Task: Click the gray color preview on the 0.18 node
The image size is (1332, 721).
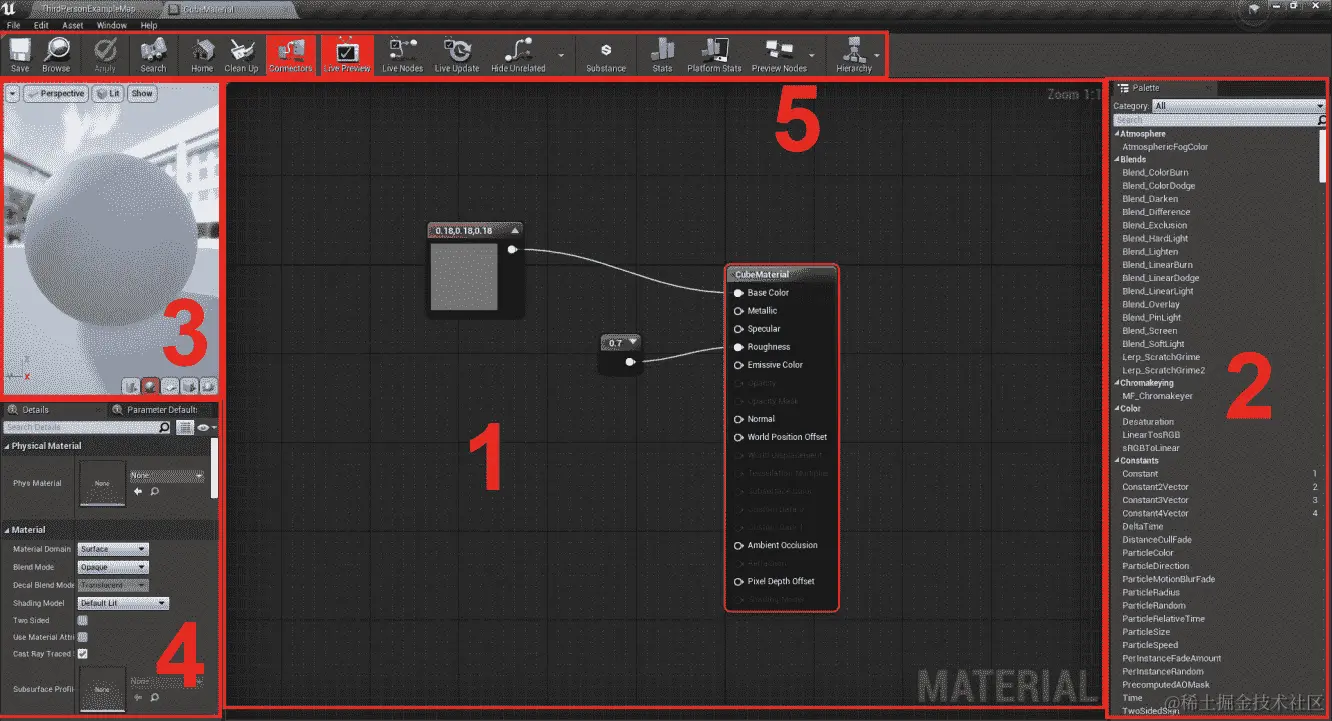Action: click(464, 277)
